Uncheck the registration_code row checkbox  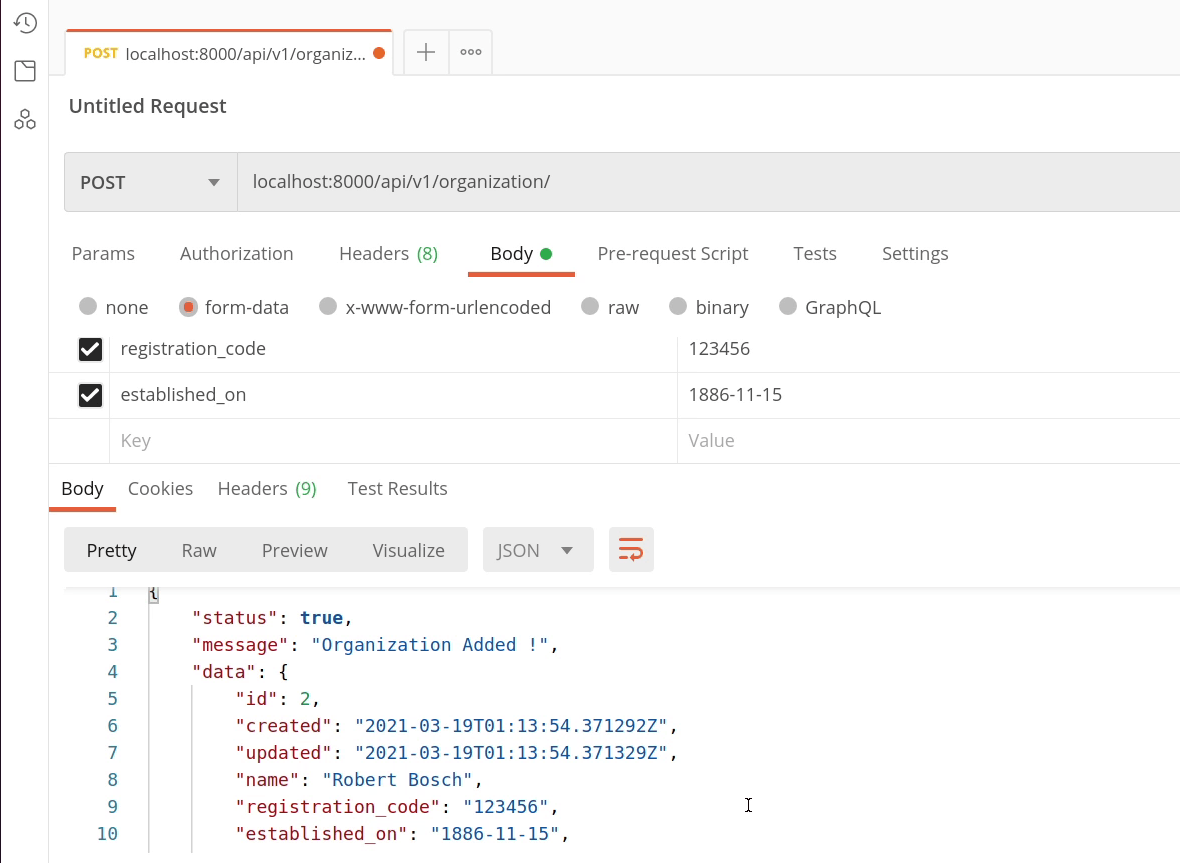pyautogui.click(x=90, y=349)
